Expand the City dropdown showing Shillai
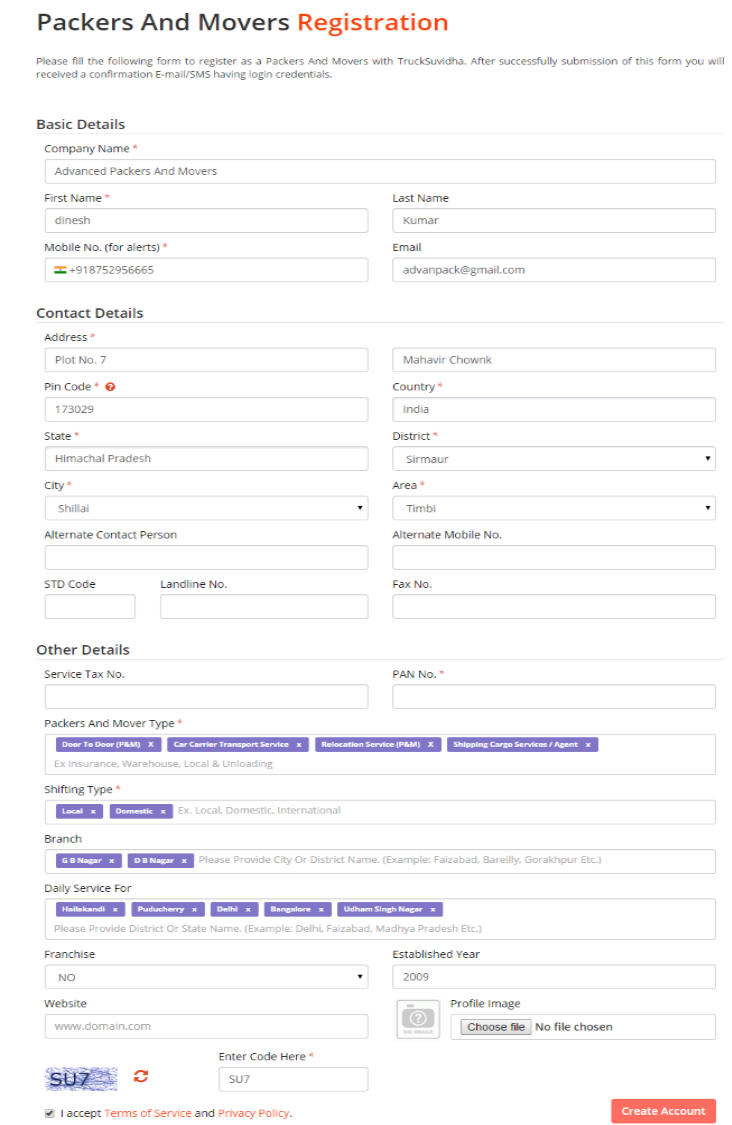Screen dimensions: 732x1125 click(x=205, y=508)
